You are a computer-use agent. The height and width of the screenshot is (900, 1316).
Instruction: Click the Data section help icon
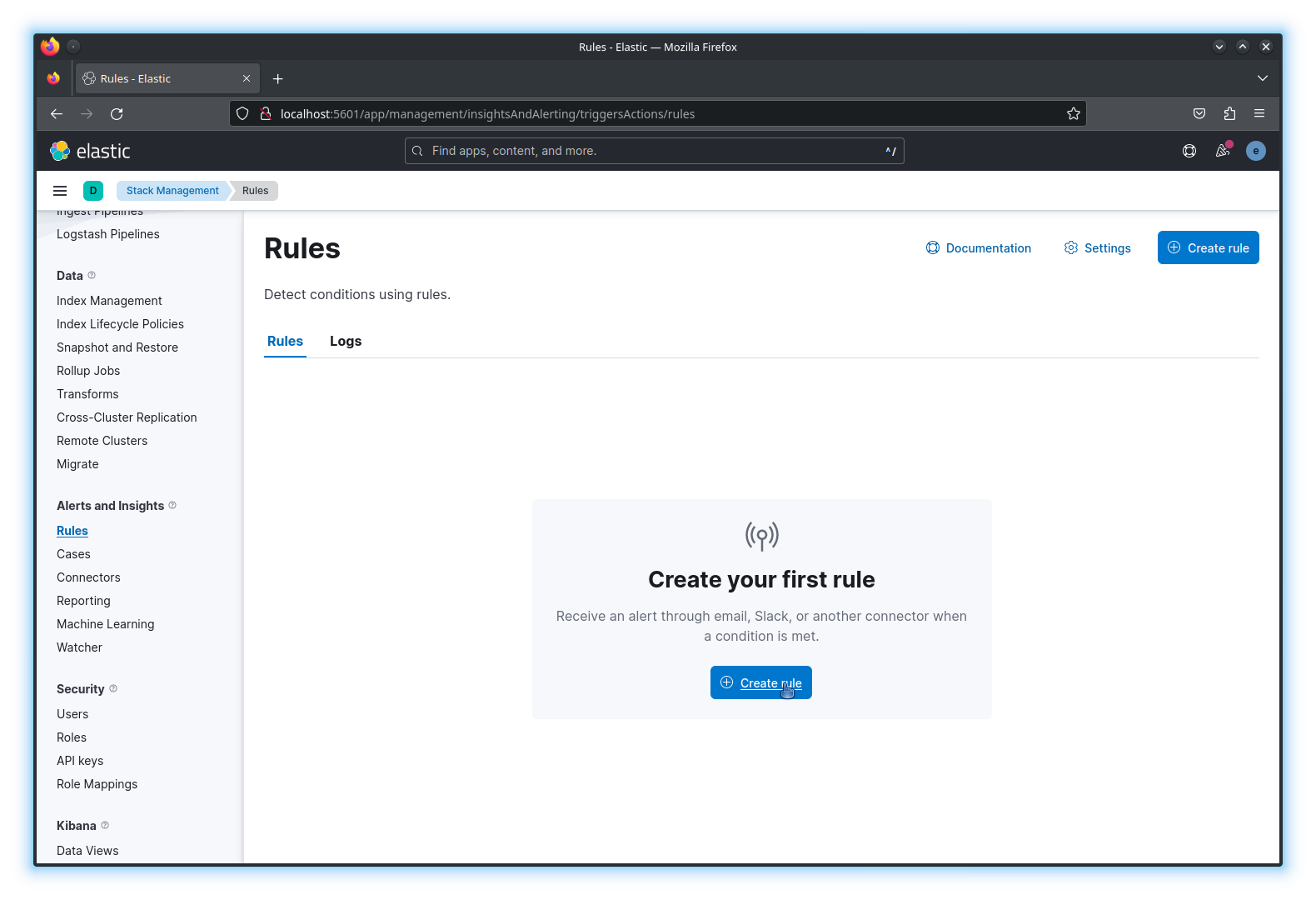tap(92, 275)
